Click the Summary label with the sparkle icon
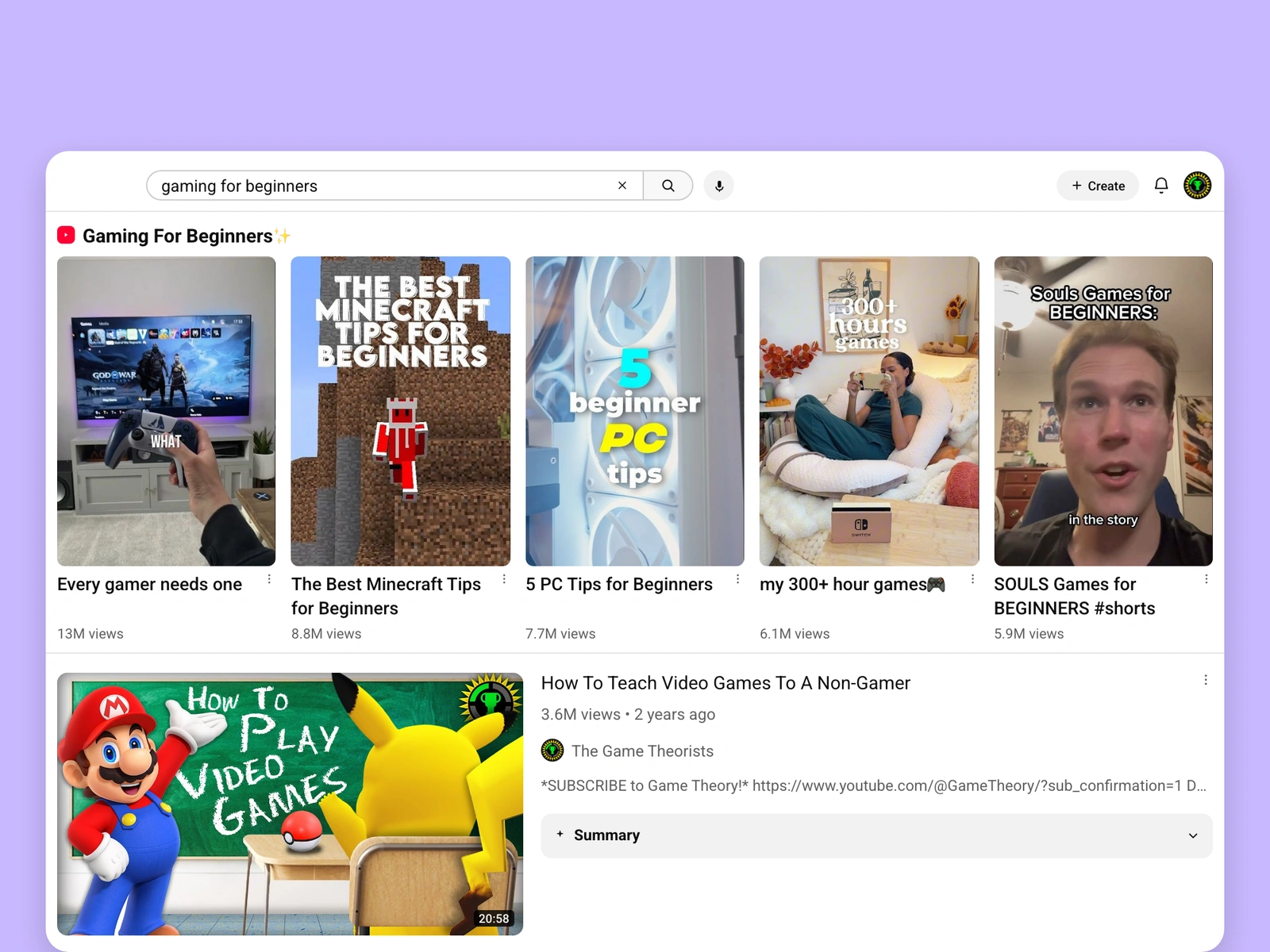 (x=598, y=835)
